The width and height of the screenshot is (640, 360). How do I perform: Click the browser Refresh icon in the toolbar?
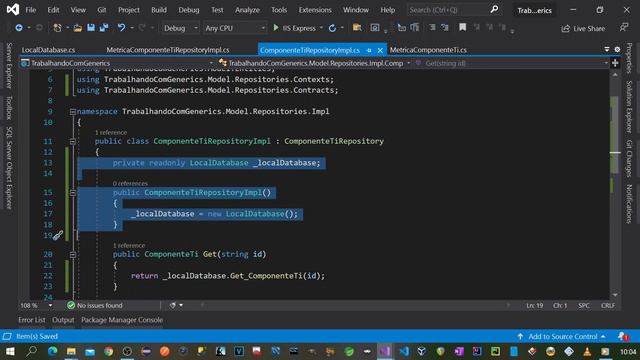332,28
